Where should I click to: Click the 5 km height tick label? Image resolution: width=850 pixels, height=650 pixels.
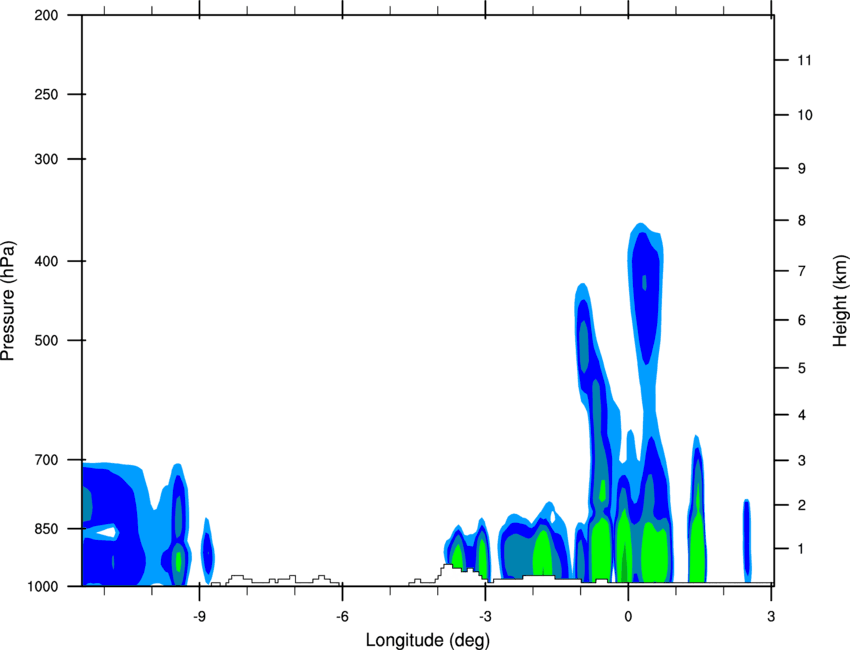[802, 368]
